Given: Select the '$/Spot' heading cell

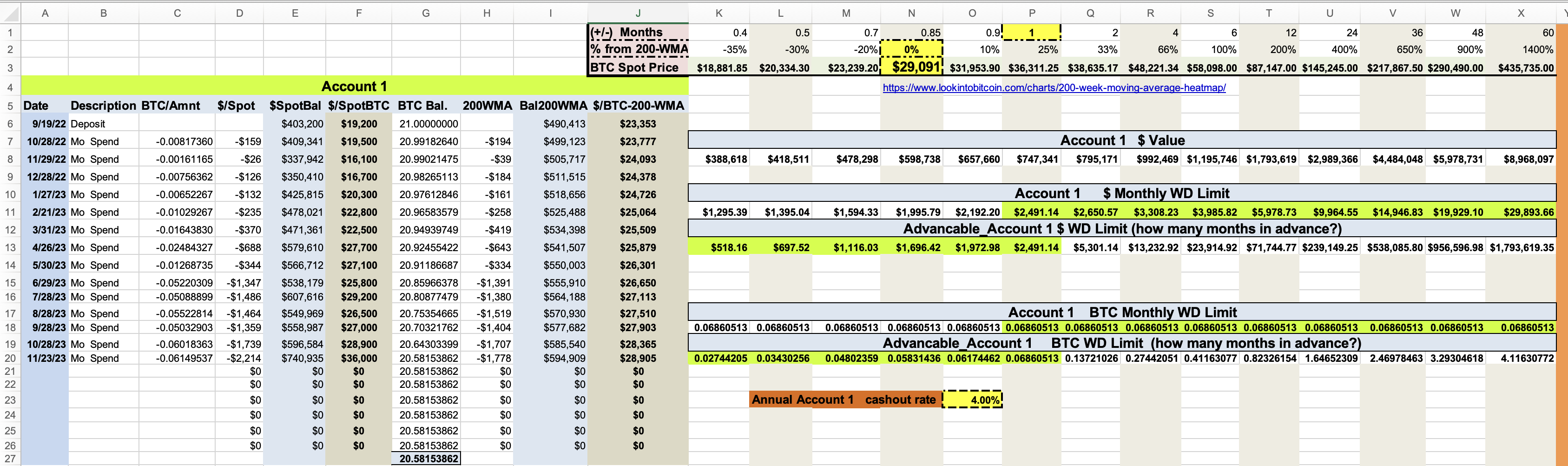Looking at the screenshot, I should 239,106.
